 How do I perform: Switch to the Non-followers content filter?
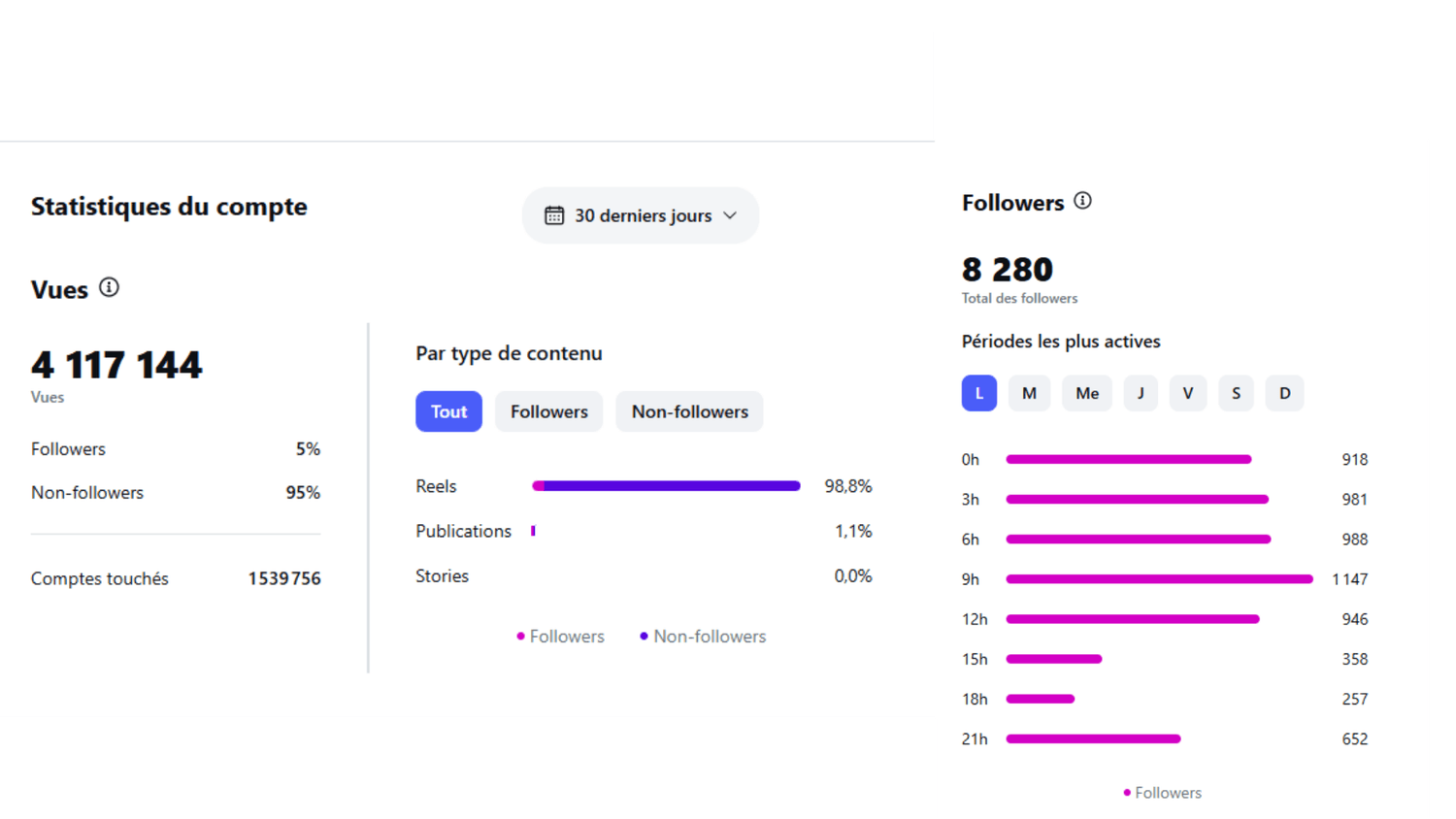tap(689, 411)
